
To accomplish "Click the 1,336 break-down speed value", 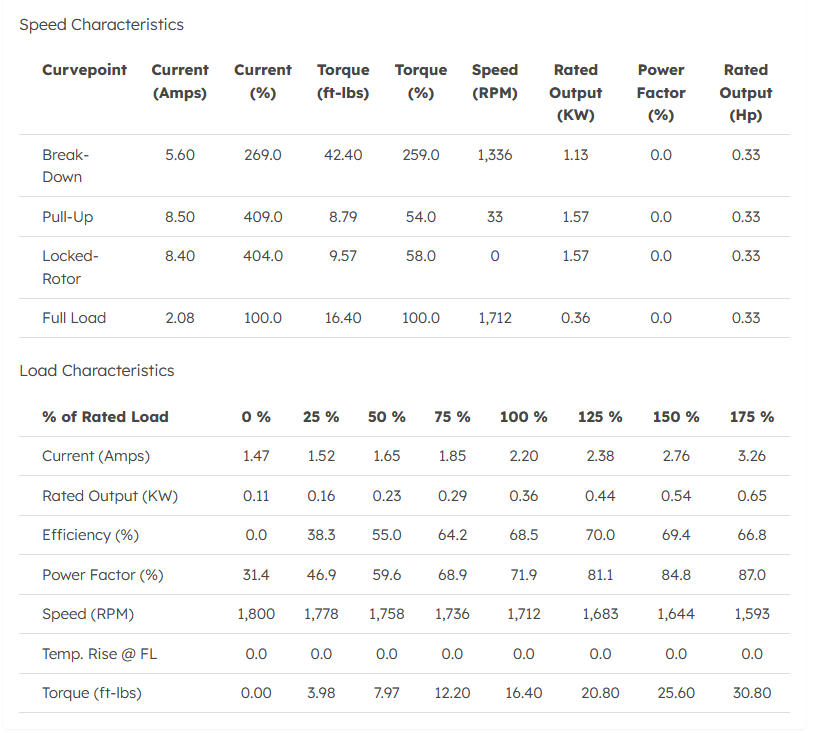I will (x=495, y=155).
